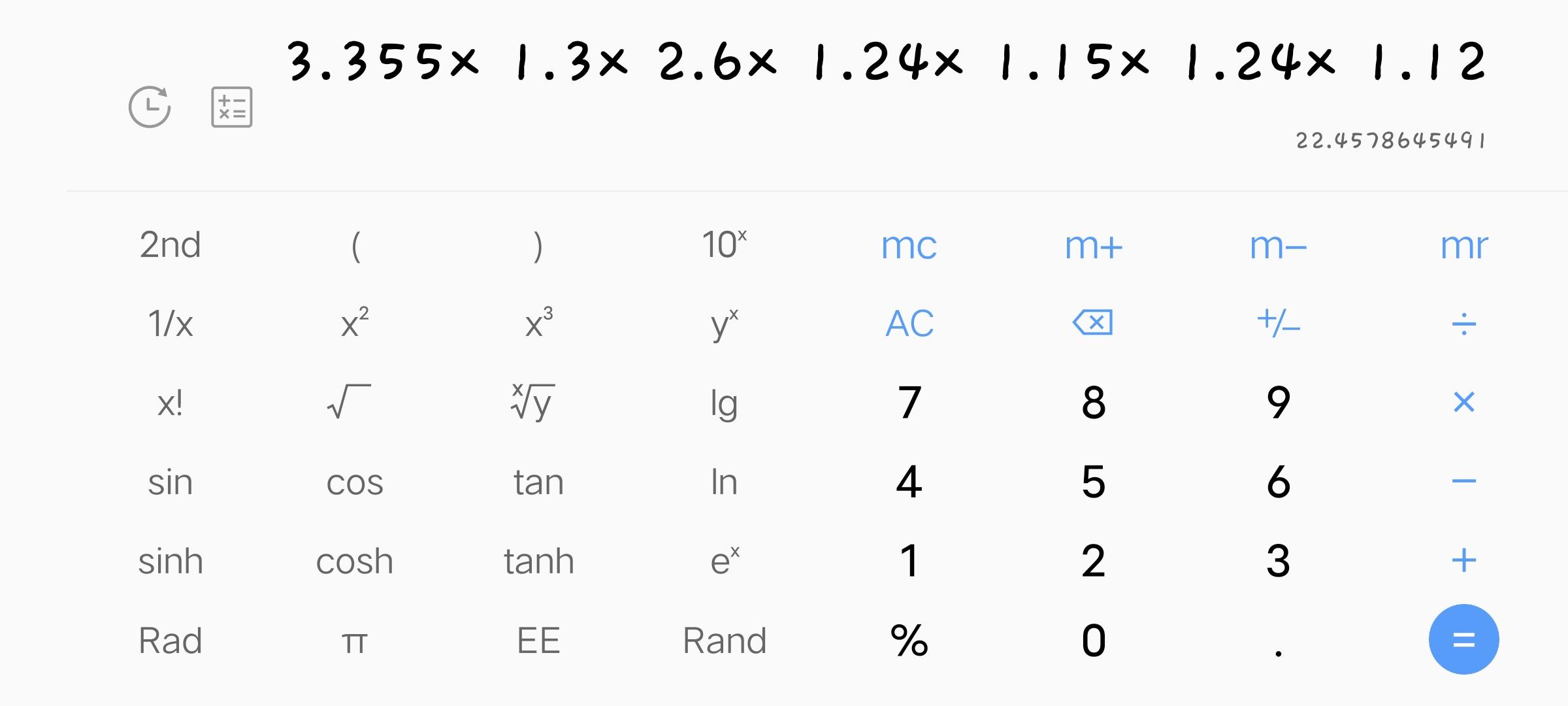This screenshot has height=706, width=1568.
Task: Tap the x-th root of y key
Action: [533, 401]
